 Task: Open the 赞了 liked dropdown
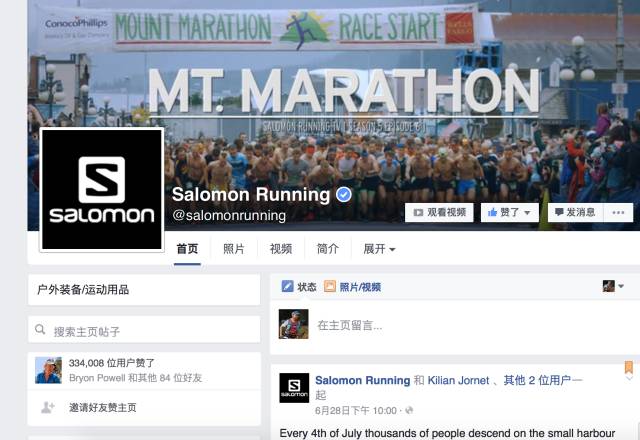(510, 213)
